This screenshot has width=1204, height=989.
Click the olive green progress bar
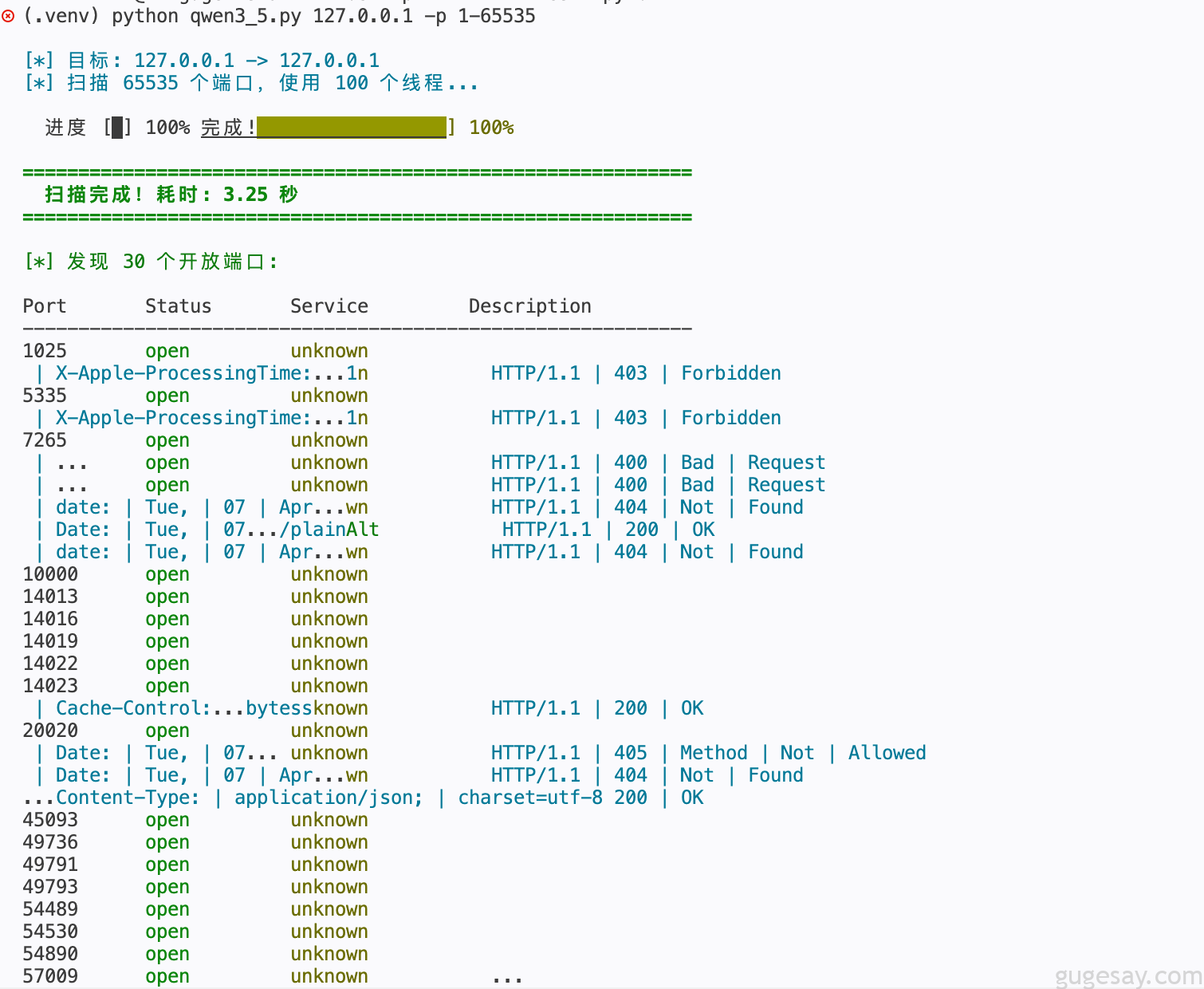(x=351, y=128)
